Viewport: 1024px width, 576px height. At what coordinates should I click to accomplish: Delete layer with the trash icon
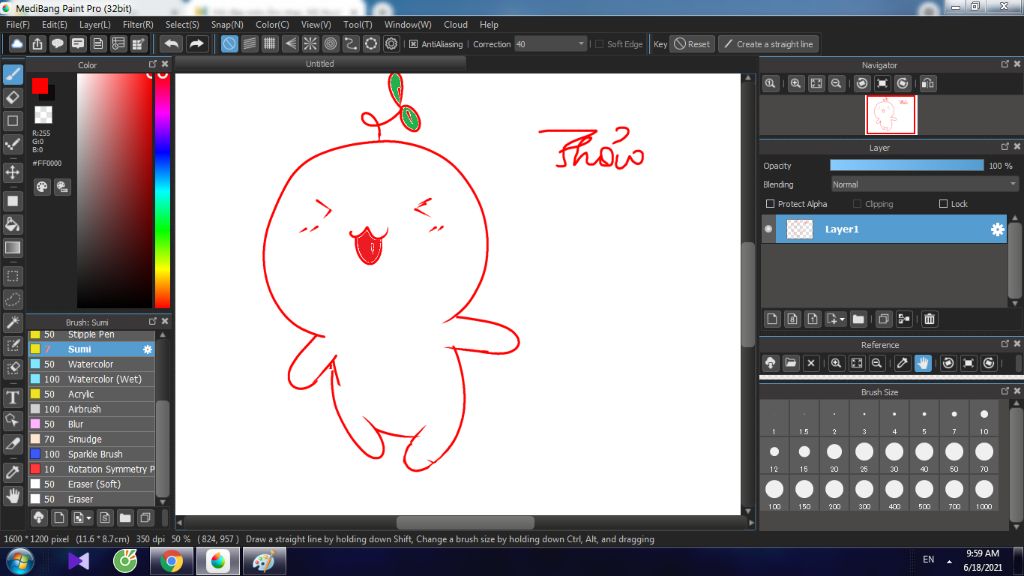(x=929, y=319)
